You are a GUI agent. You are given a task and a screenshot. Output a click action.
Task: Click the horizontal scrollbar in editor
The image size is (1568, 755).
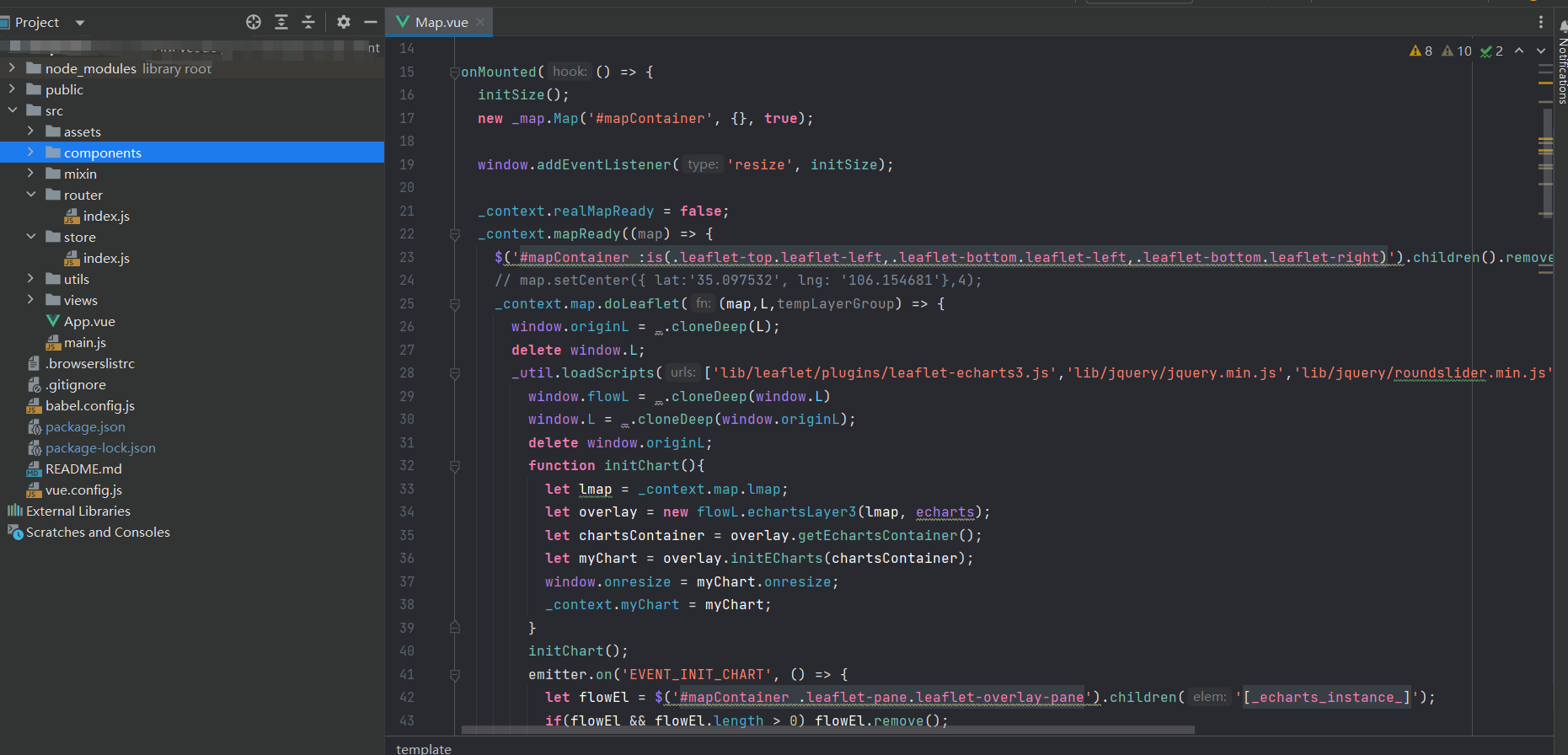(828, 730)
